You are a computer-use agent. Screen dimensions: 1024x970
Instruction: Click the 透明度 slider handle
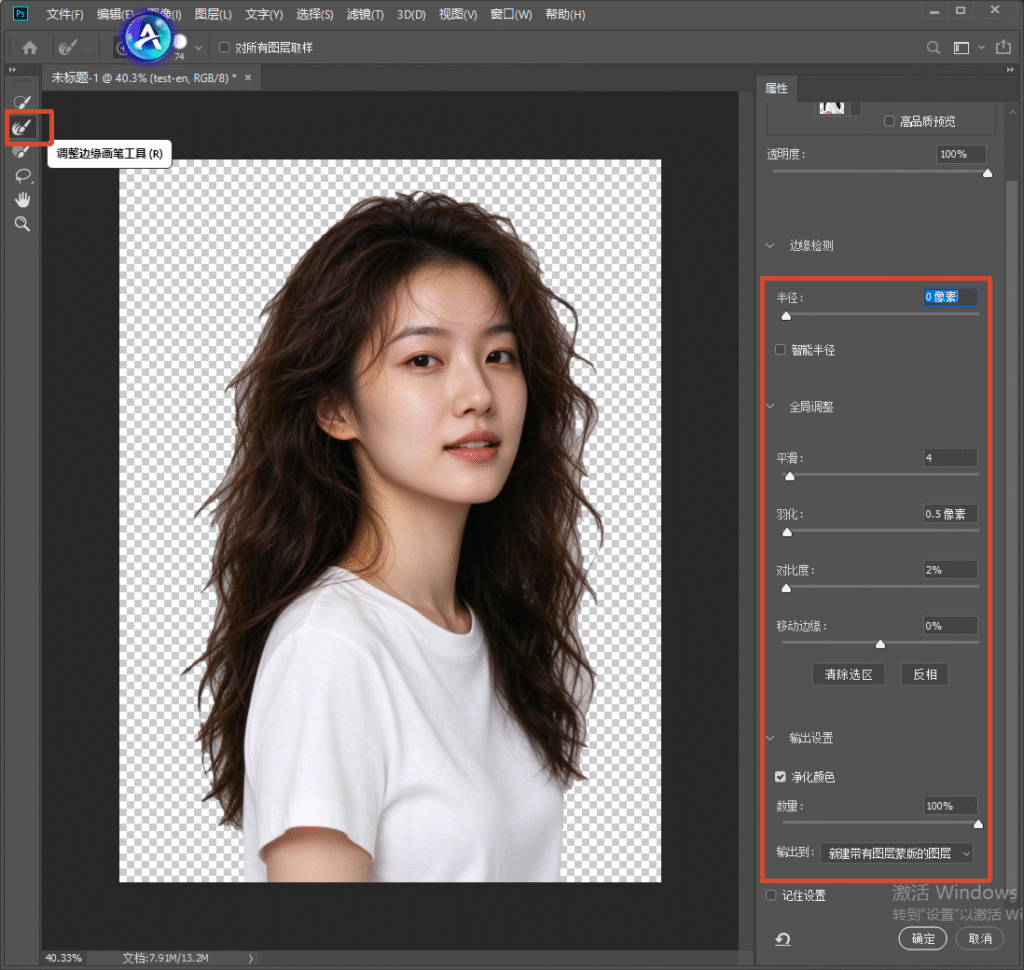click(987, 173)
